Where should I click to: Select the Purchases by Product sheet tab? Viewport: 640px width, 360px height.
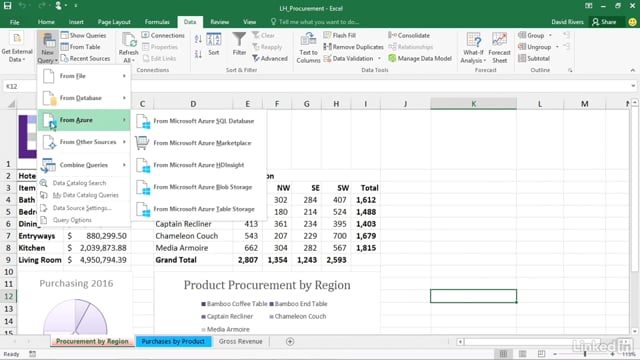173,341
